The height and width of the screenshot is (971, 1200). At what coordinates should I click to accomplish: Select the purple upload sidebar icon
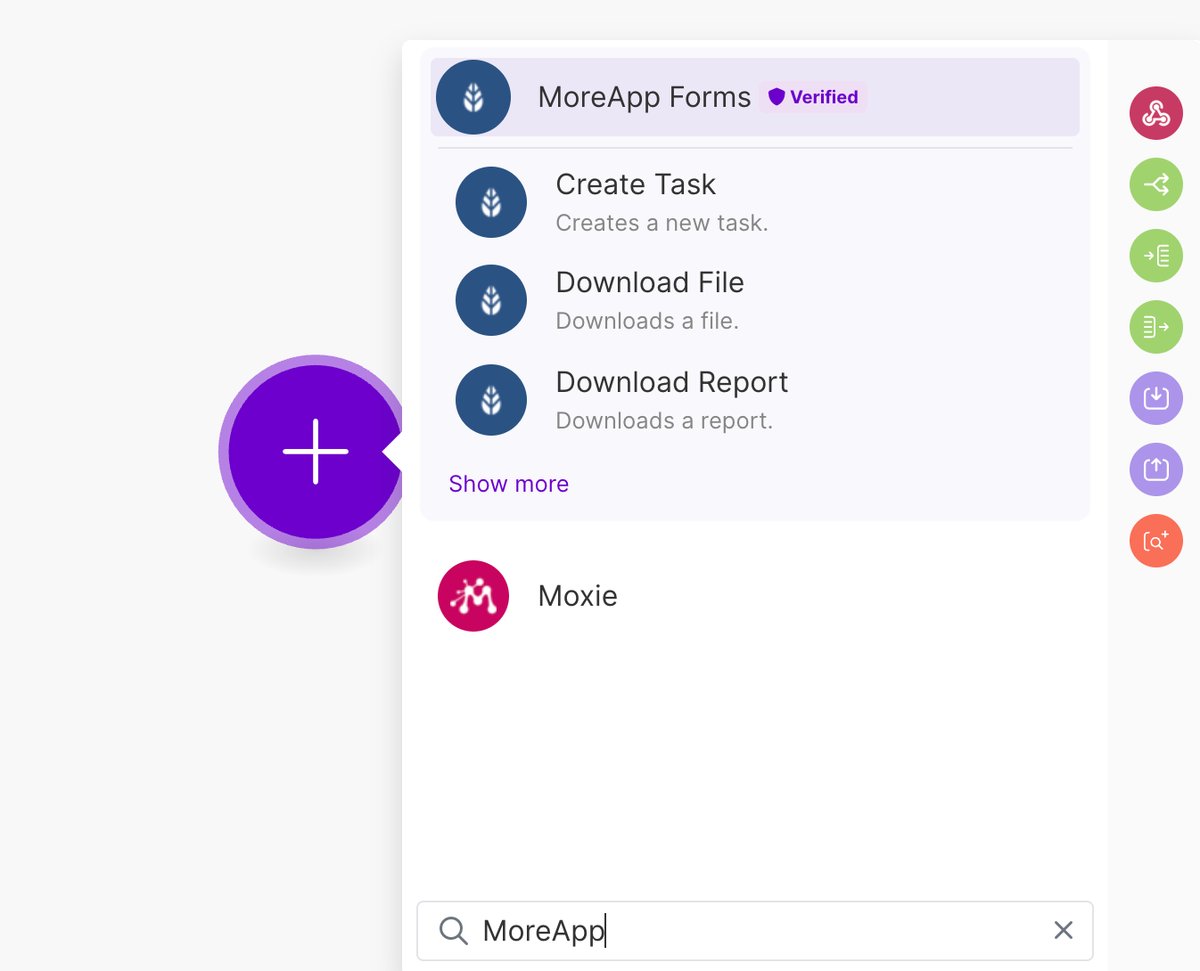point(1156,469)
